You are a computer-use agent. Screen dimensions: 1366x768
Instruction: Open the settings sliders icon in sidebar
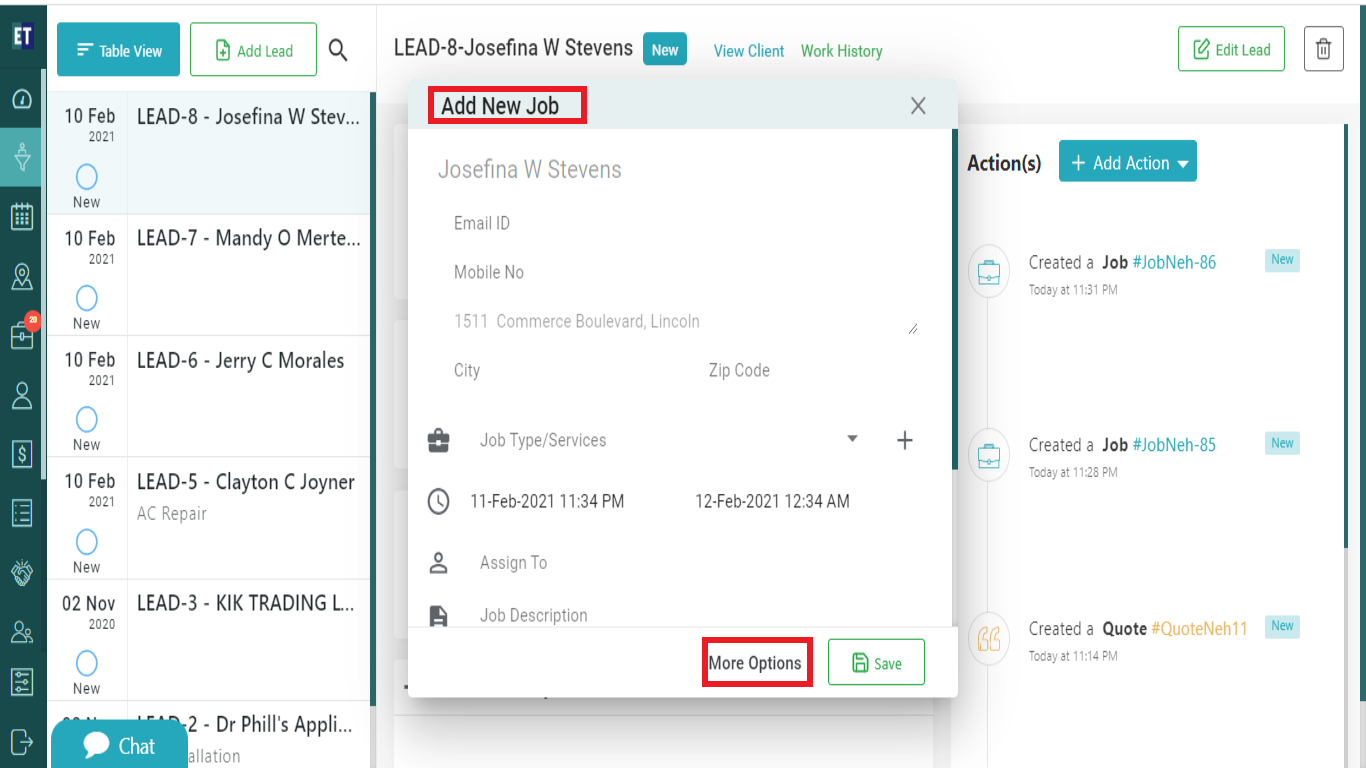(x=22, y=682)
